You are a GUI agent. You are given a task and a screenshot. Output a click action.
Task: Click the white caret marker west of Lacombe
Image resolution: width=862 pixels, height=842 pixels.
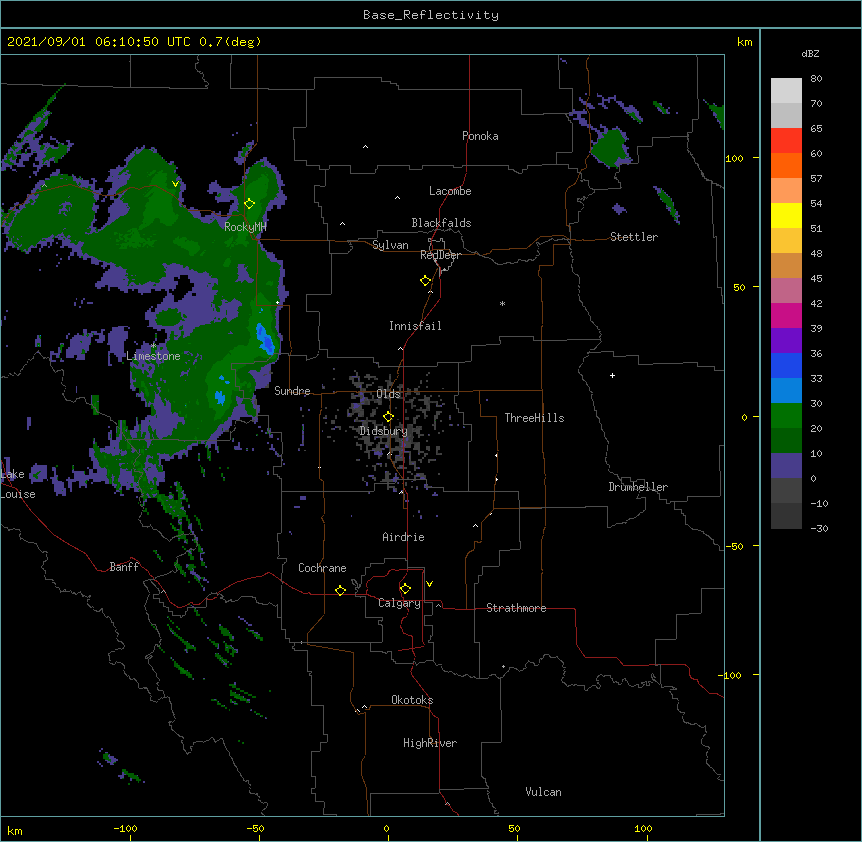point(397,197)
